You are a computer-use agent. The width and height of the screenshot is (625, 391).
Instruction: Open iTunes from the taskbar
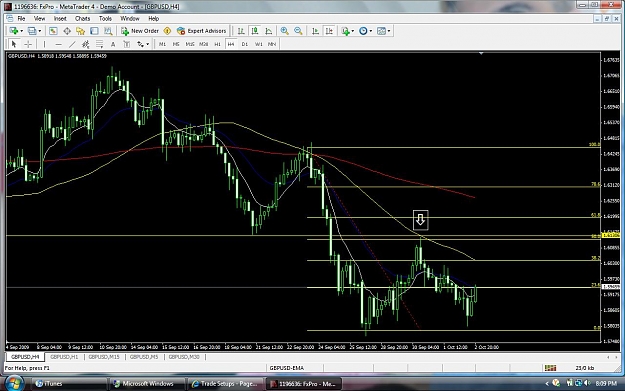pos(68,384)
